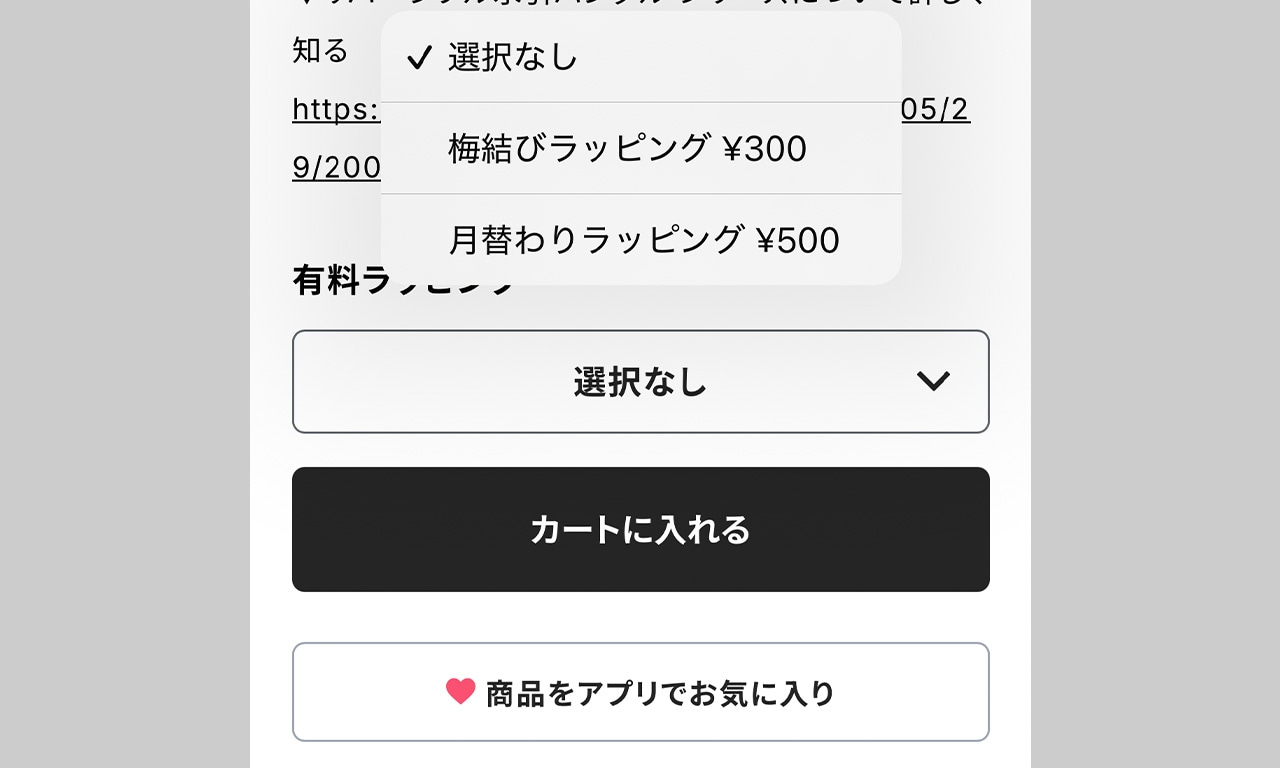
Task: Click the partly hidden text line at the top
Action: (x=641, y=4)
